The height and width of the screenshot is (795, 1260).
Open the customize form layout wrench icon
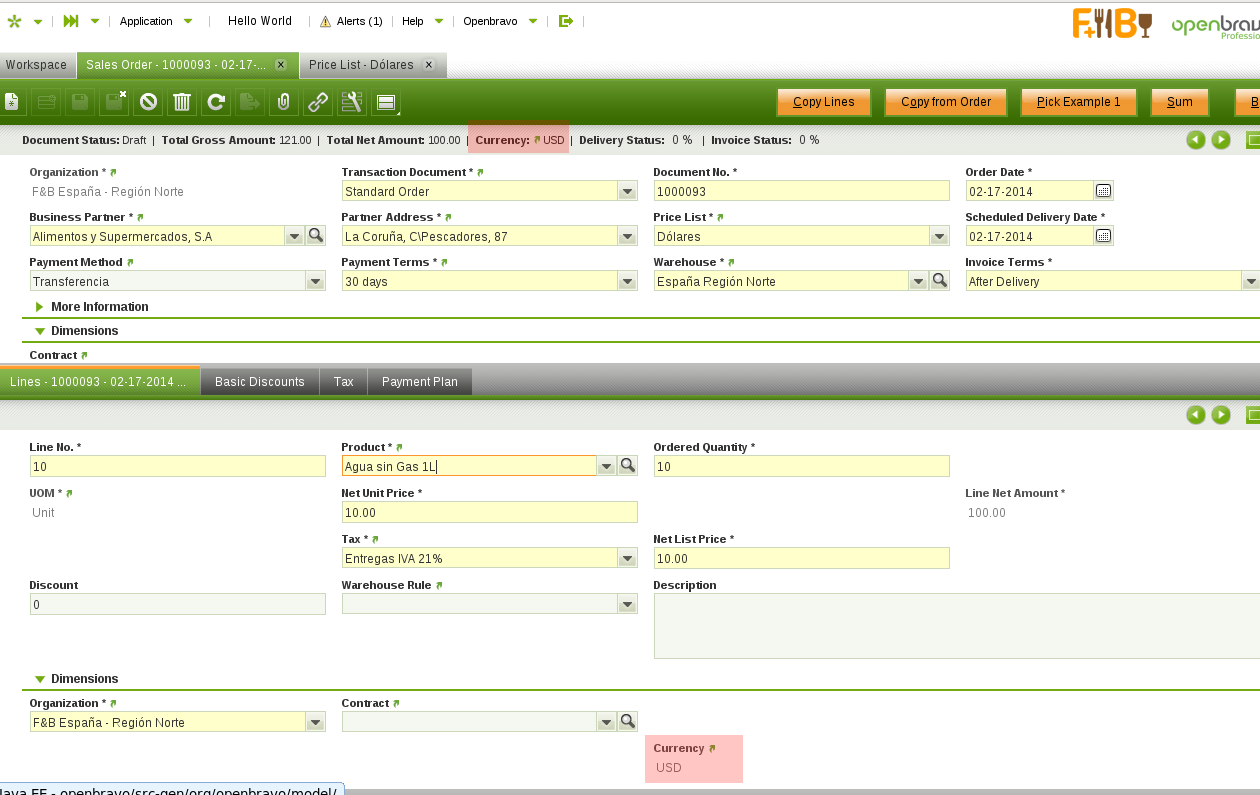coord(351,102)
